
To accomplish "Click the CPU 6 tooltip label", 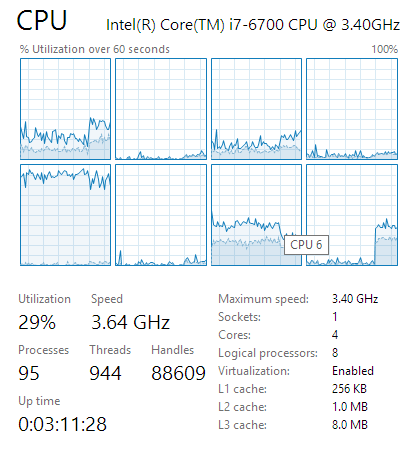I will (306, 245).
